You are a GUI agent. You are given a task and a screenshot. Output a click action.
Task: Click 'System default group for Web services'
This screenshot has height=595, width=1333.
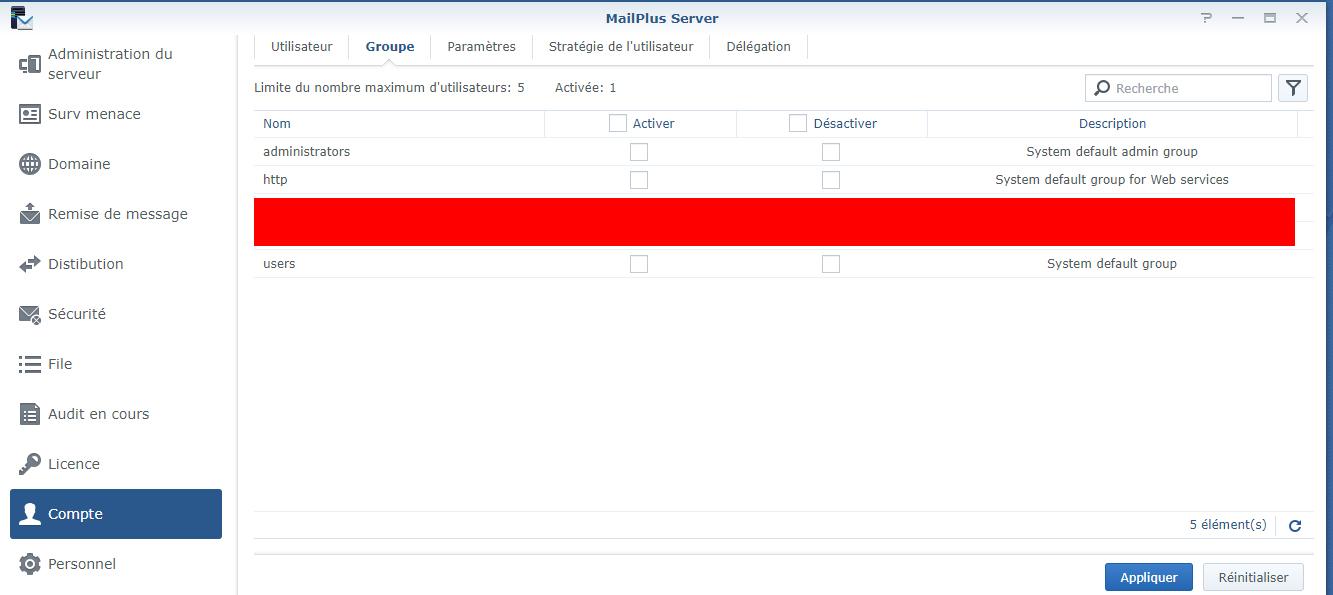1112,180
